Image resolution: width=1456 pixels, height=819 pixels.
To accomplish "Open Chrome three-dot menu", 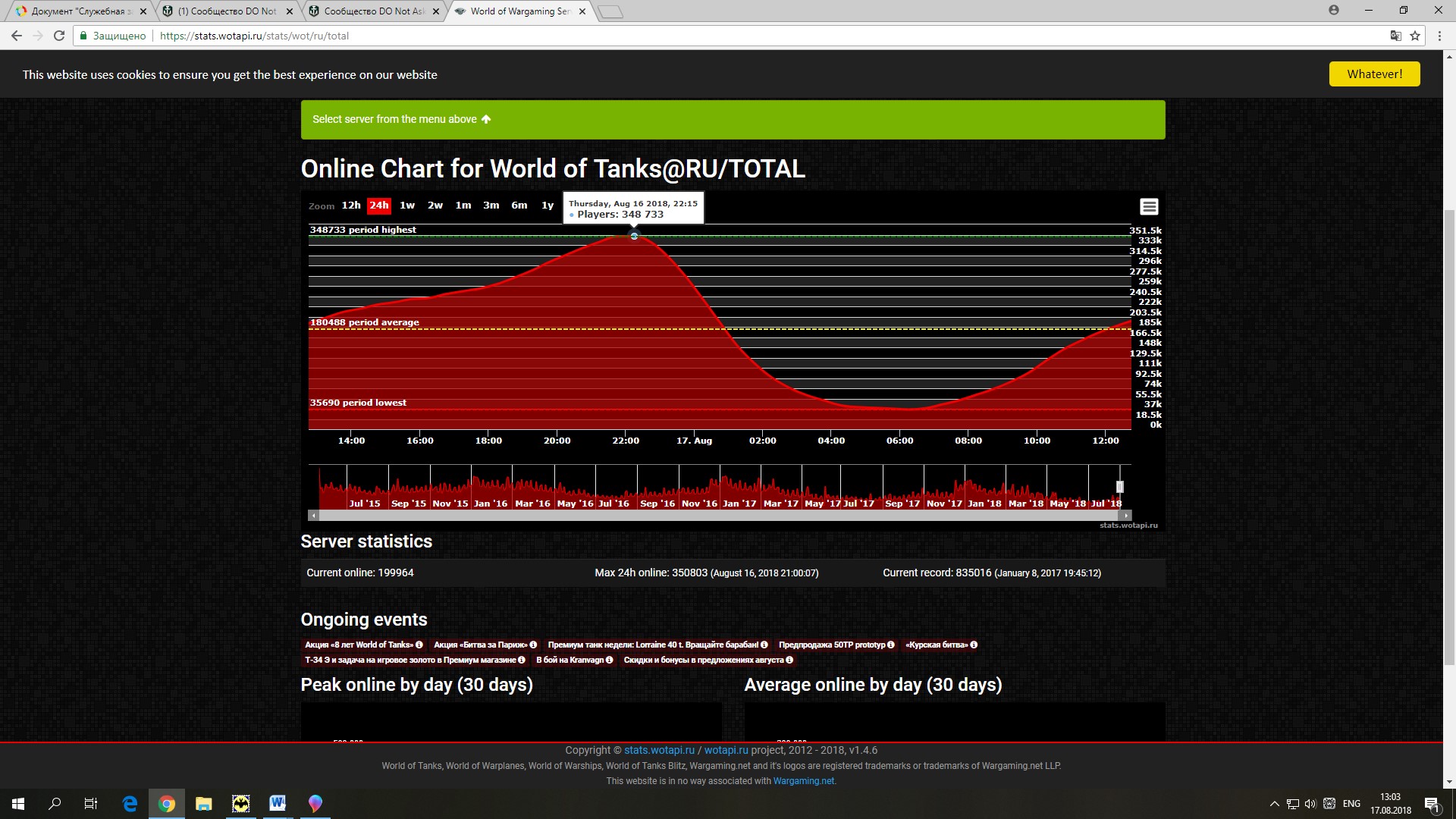I will (1439, 36).
